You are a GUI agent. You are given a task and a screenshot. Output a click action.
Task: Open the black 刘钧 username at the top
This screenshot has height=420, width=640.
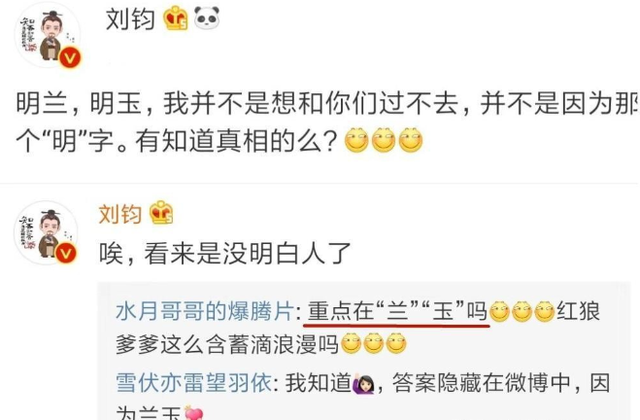[130, 19]
